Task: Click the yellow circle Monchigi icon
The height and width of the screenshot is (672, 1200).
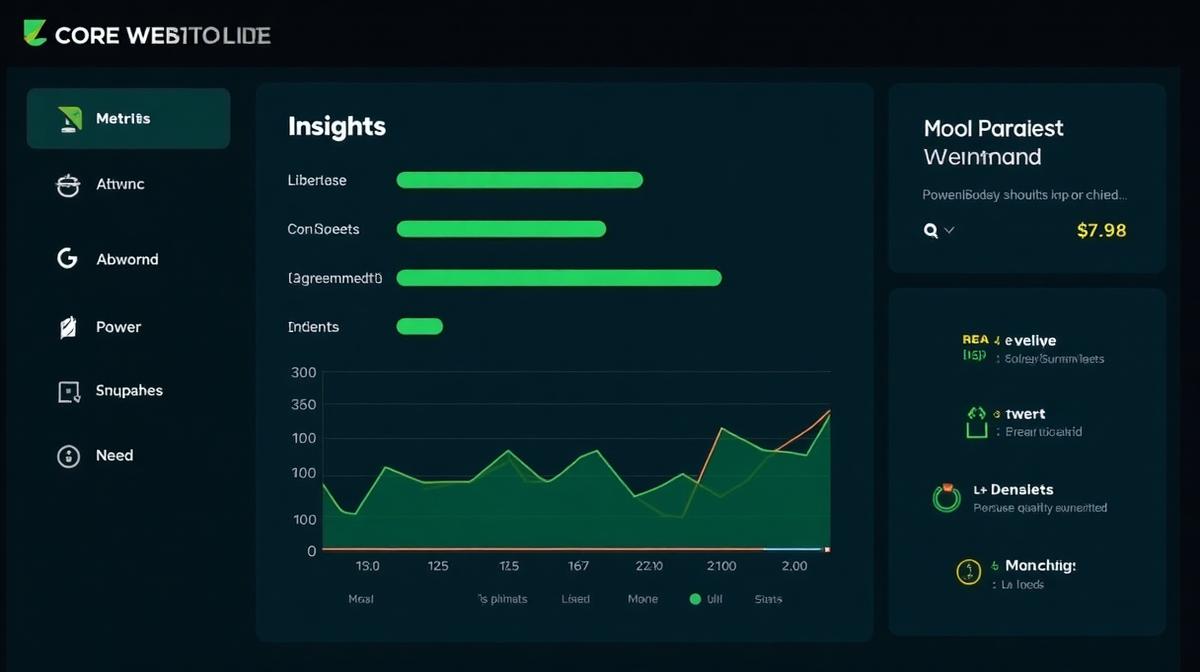Action: pyautogui.click(x=970, y=572)
